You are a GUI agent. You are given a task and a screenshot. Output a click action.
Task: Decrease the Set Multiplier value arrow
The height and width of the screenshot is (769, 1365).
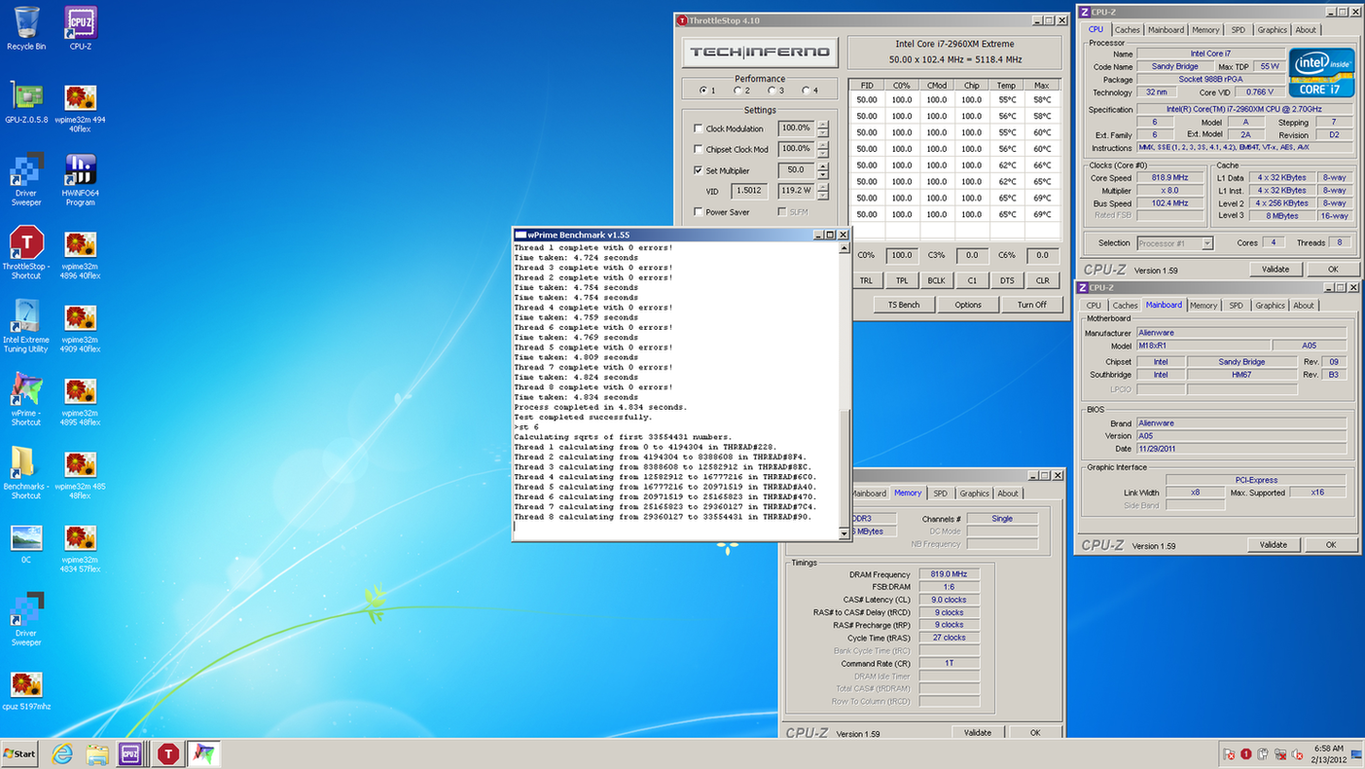pyautogui.click(x=823, y=174)
